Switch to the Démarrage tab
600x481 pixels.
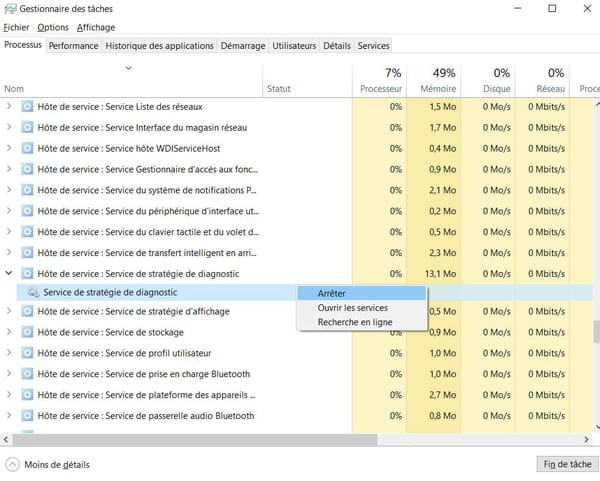(x=243, y=46)
